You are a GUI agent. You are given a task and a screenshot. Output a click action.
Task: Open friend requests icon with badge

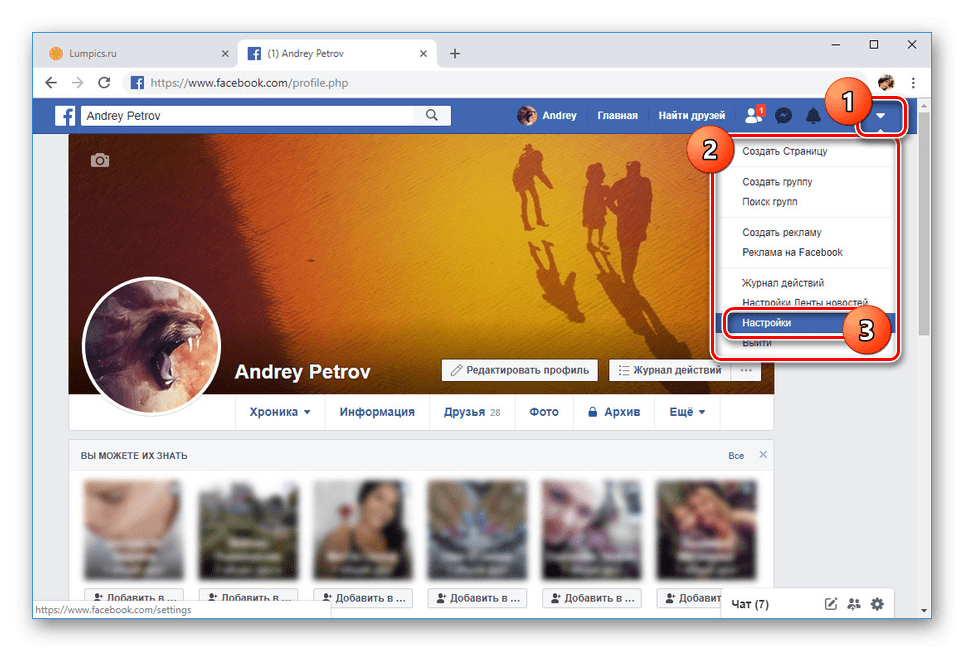(x=754, y=115)
